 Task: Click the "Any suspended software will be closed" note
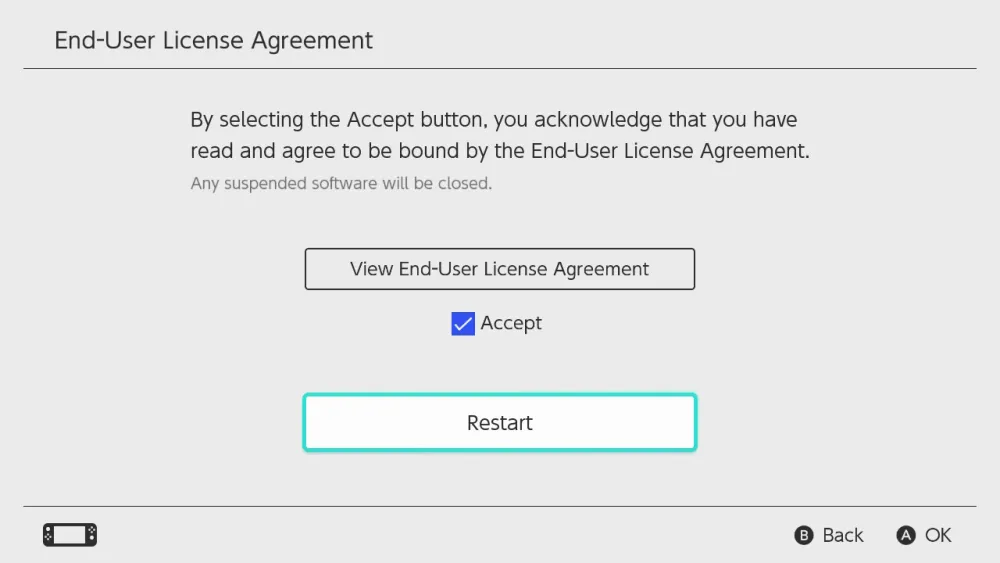(341, 184)
